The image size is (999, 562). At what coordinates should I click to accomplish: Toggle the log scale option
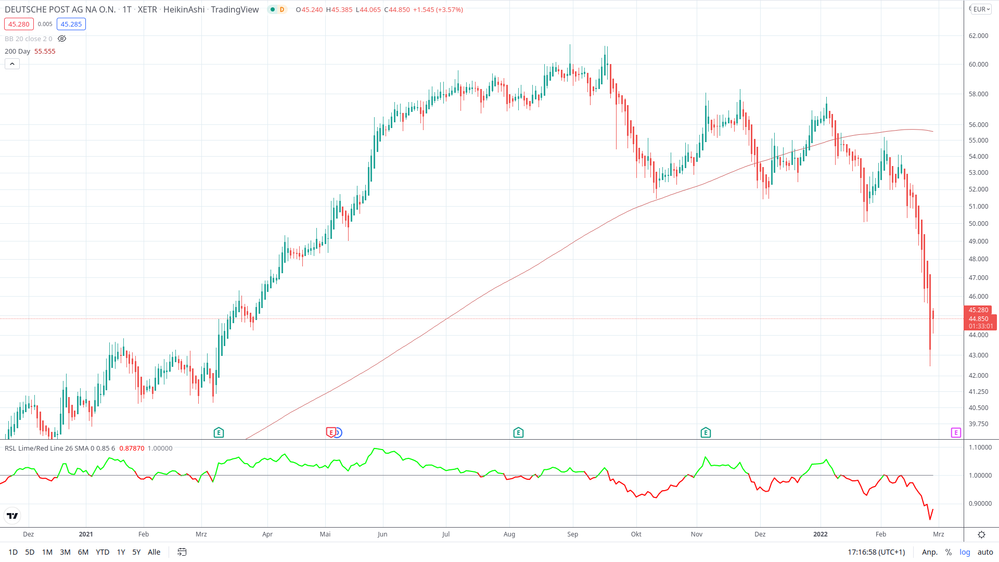[x=965, y=552]
